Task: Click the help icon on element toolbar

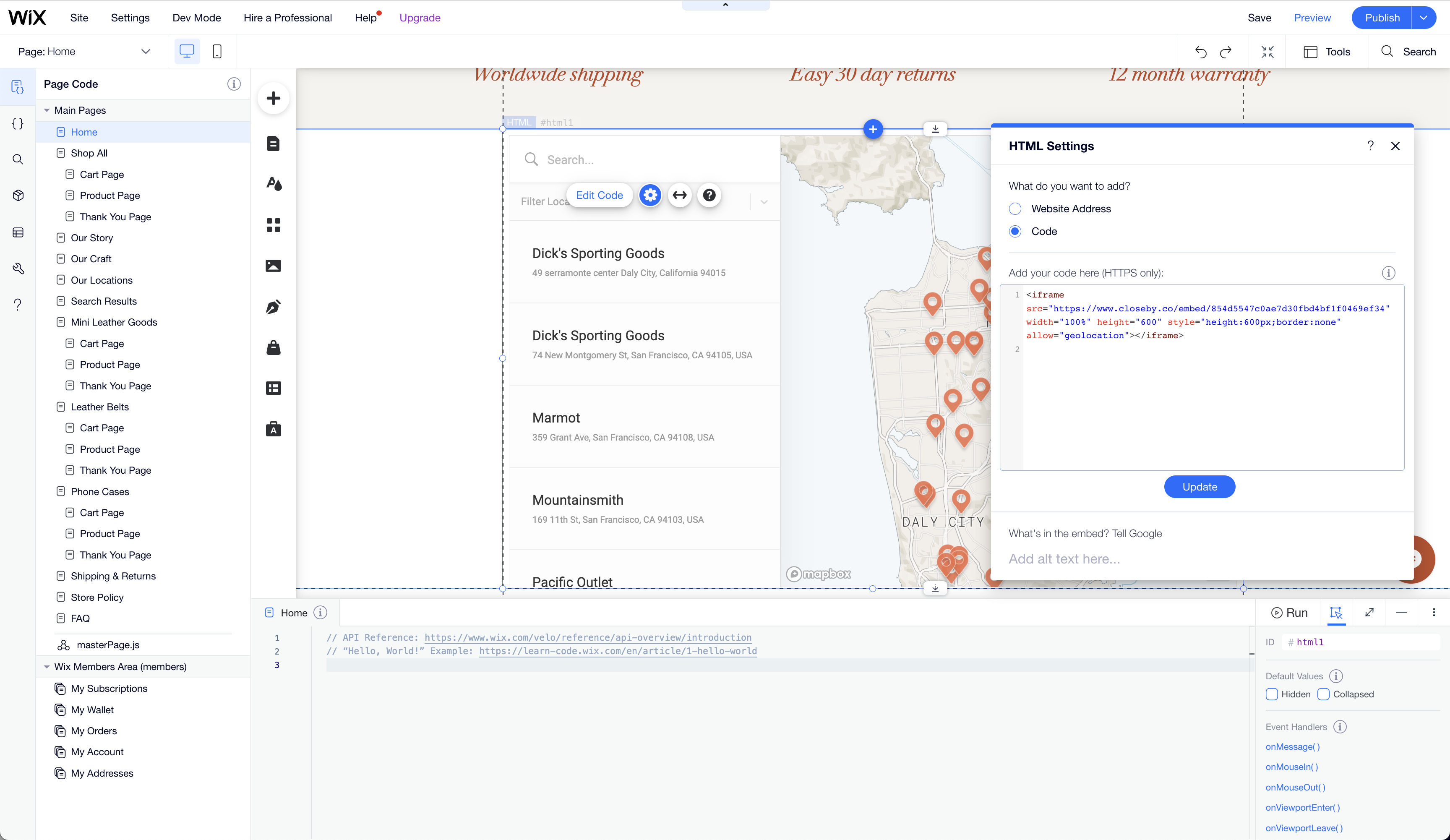Action: [x=709, y=195]
